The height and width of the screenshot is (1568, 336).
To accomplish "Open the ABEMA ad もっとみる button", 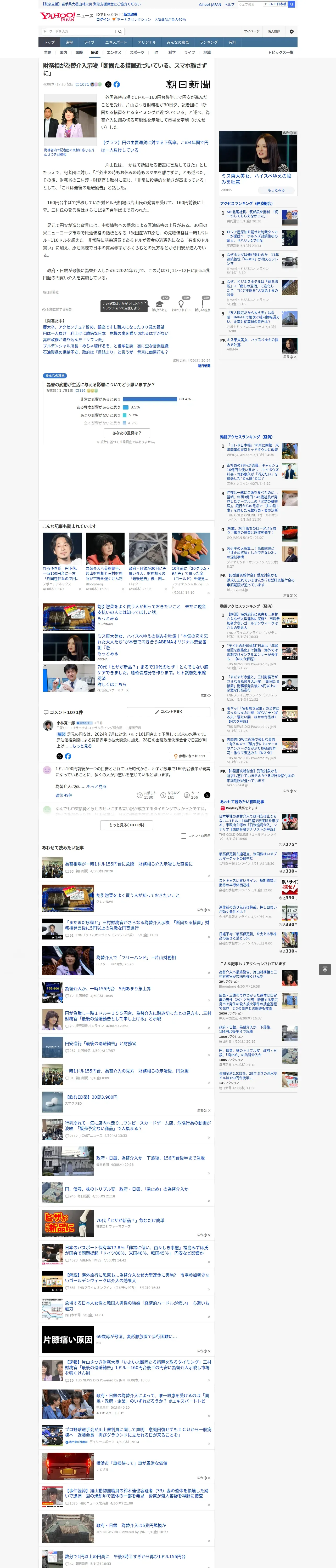I will (x=276, y=190).
